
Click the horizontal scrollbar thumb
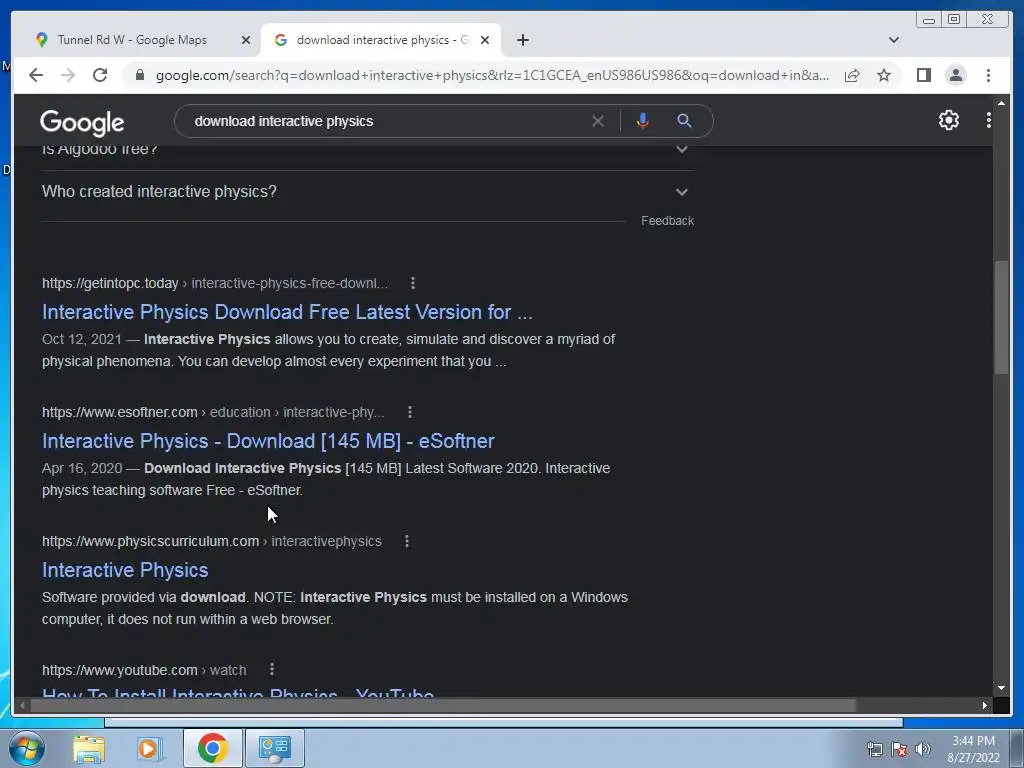point(443,705)
